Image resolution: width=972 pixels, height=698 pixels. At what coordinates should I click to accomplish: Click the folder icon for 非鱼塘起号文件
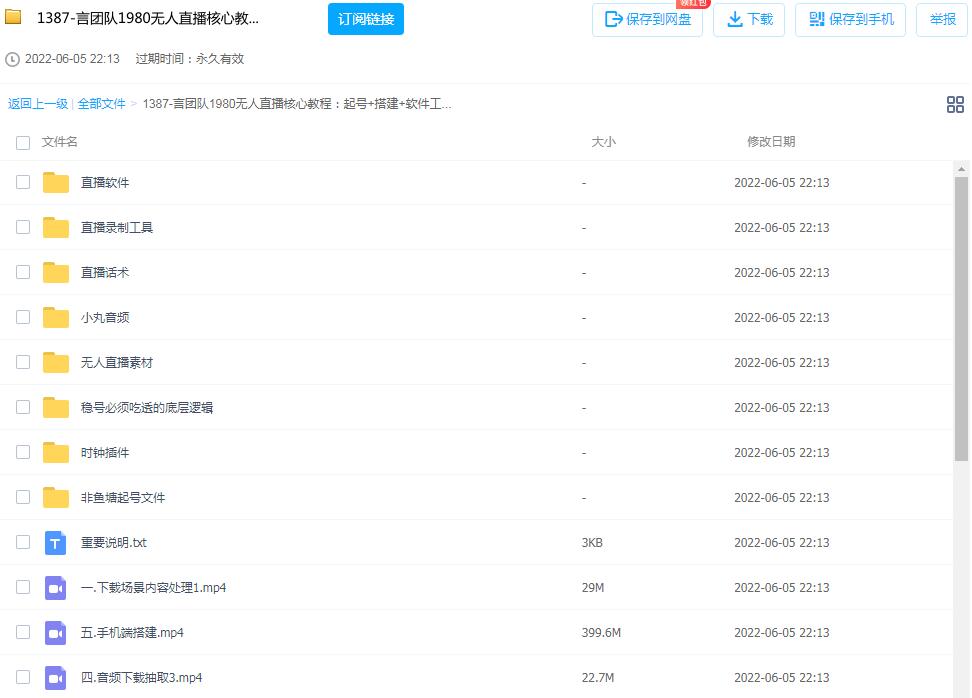(56, 497)
